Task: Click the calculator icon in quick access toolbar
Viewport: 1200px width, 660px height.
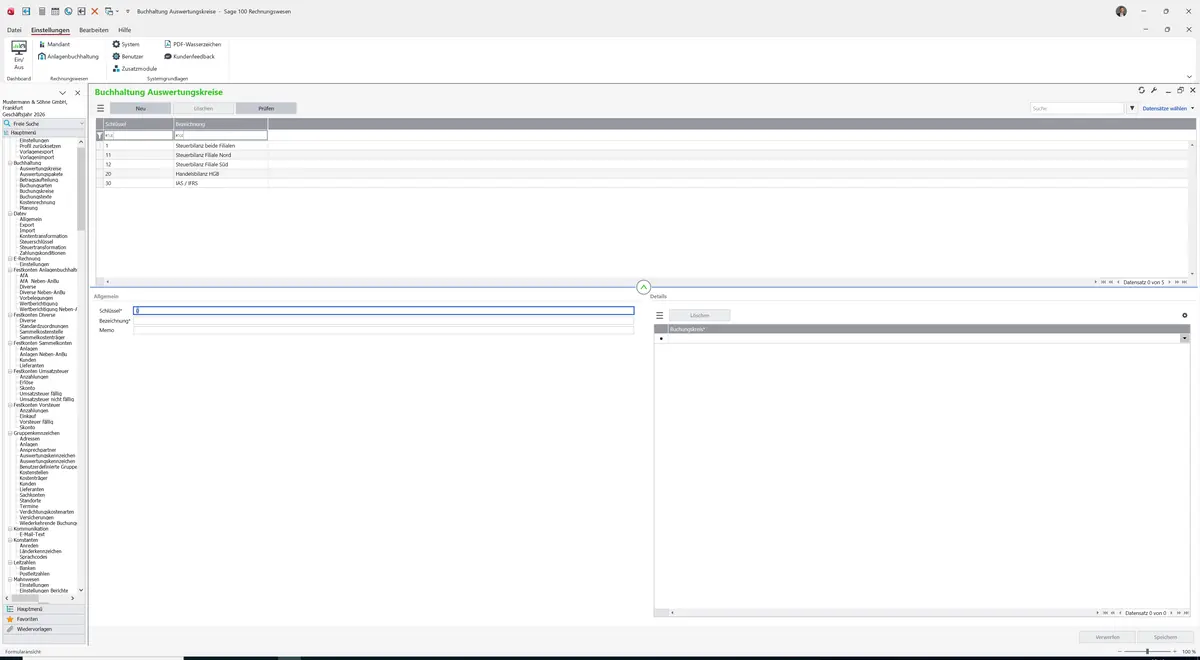Action: pyautogui.click(x=41, y=11)
